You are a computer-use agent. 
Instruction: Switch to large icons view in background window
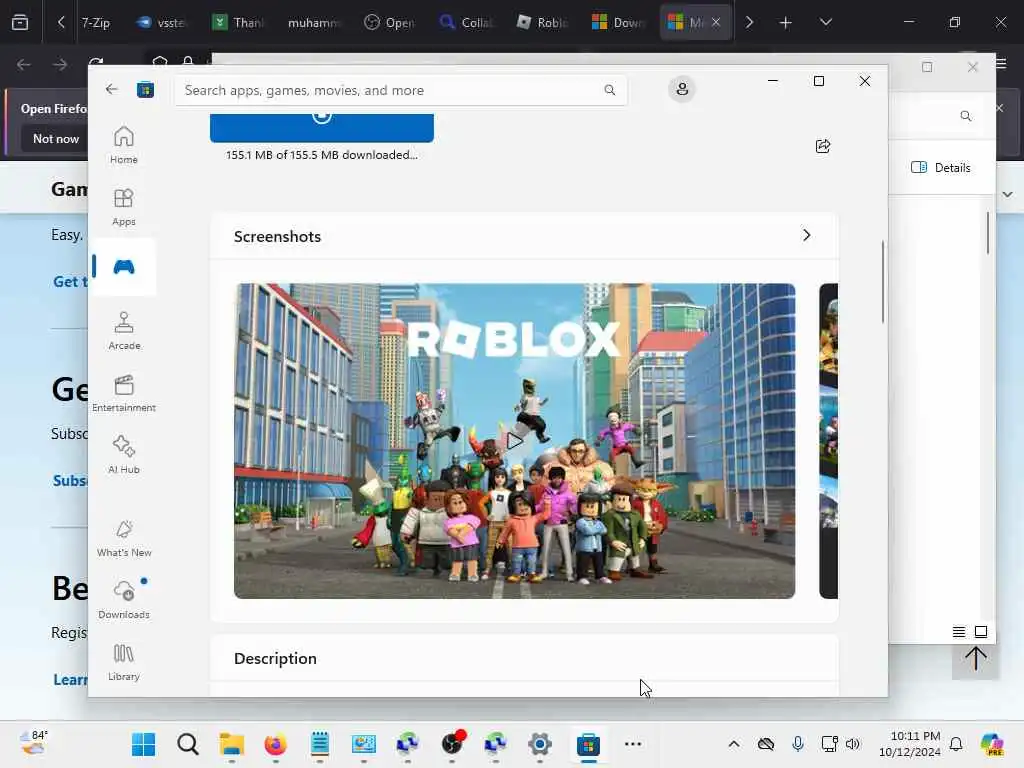pos(981,632)
